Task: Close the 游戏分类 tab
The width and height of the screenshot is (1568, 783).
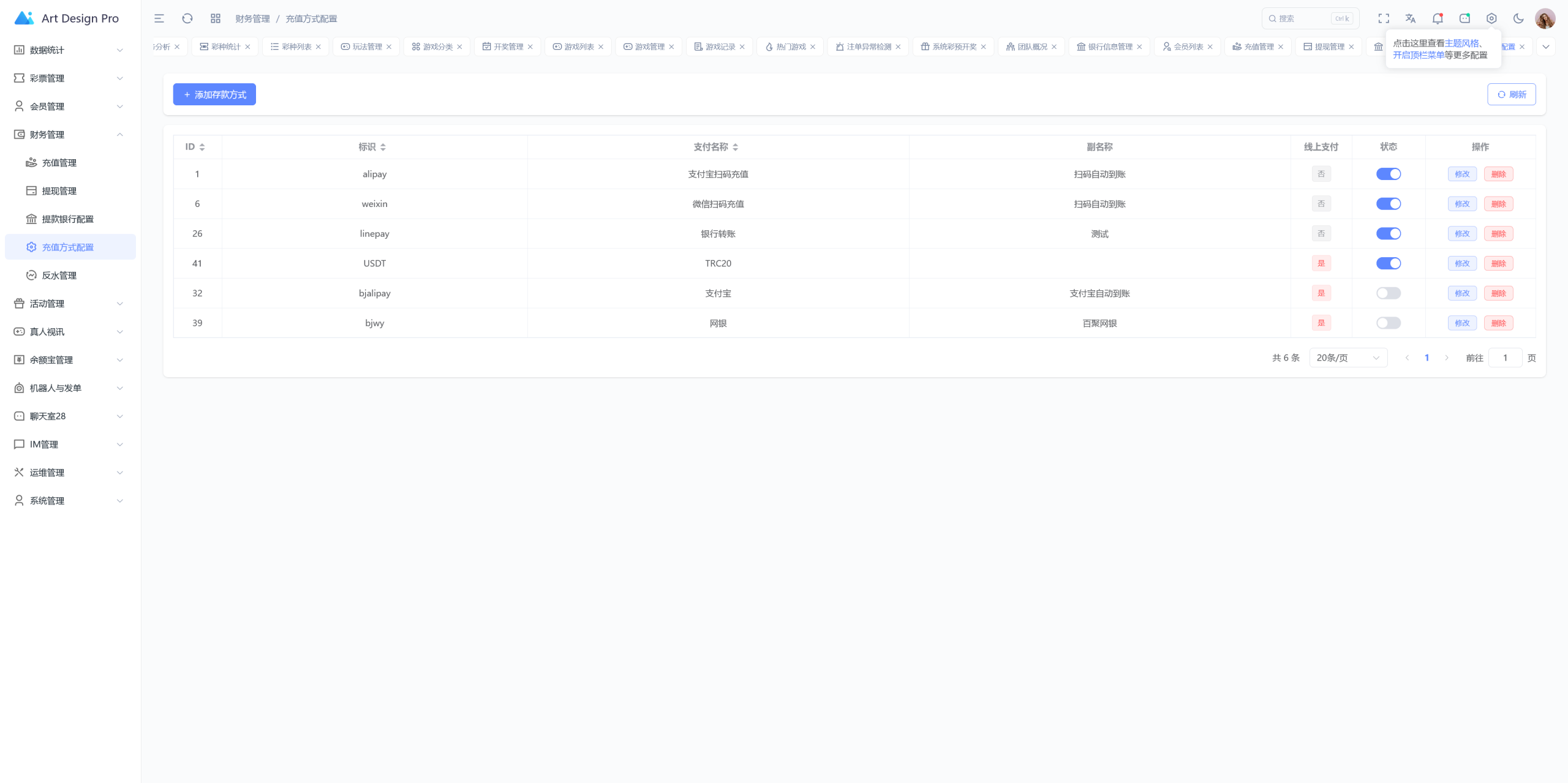Action: (x=459, y=47)
